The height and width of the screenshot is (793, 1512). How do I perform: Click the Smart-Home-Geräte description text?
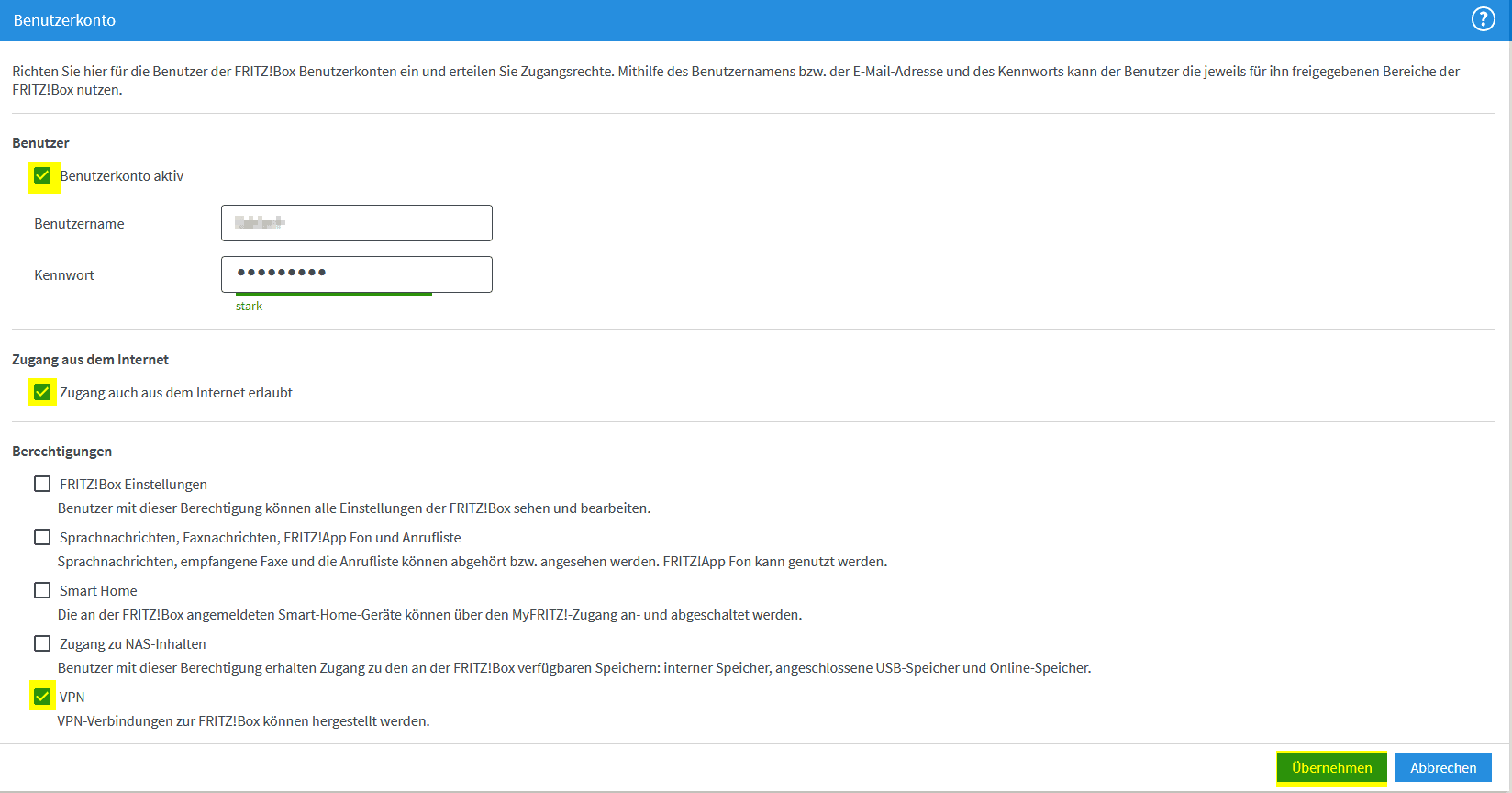click(x=429, y=615)
